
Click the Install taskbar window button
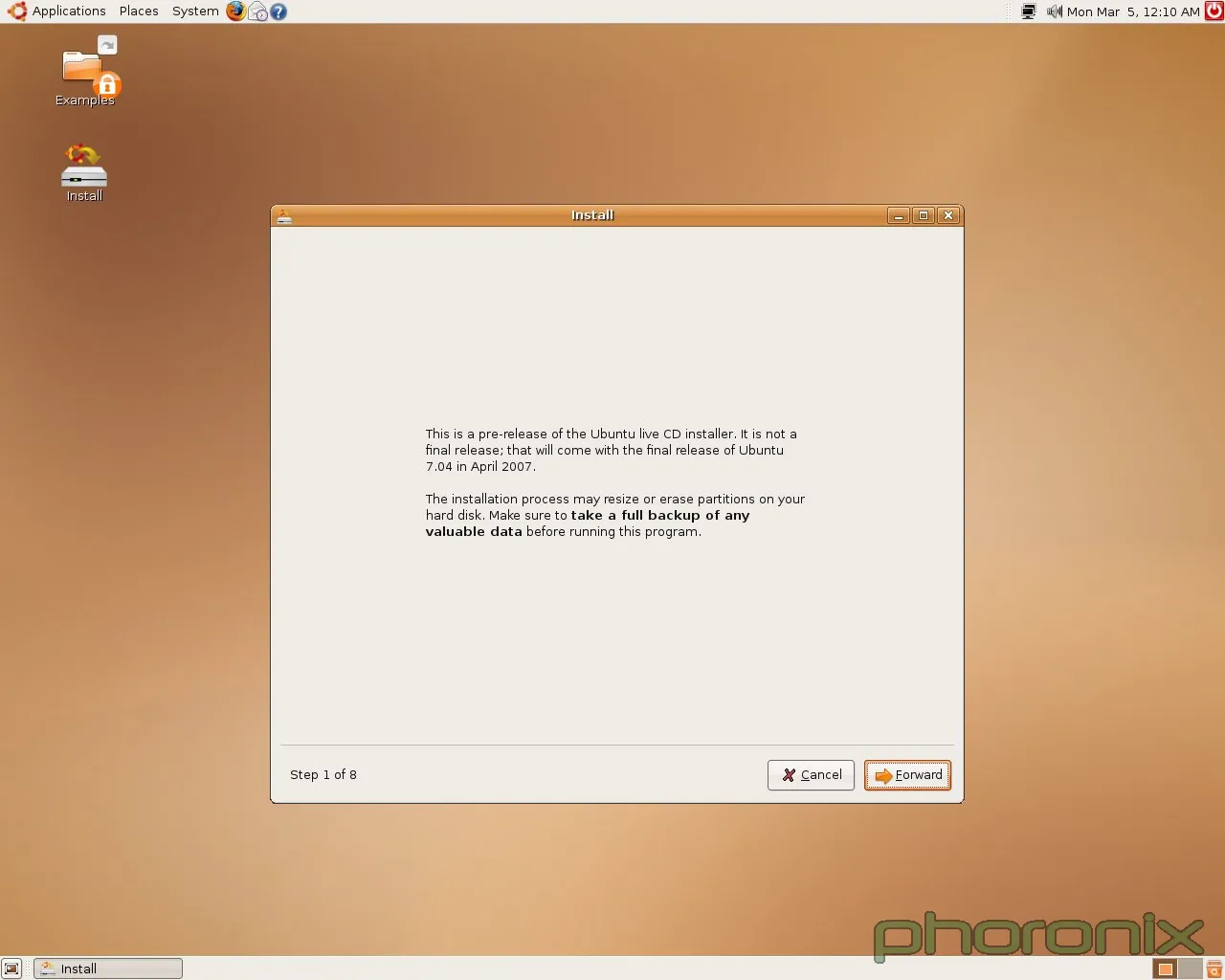coord(108,969)
